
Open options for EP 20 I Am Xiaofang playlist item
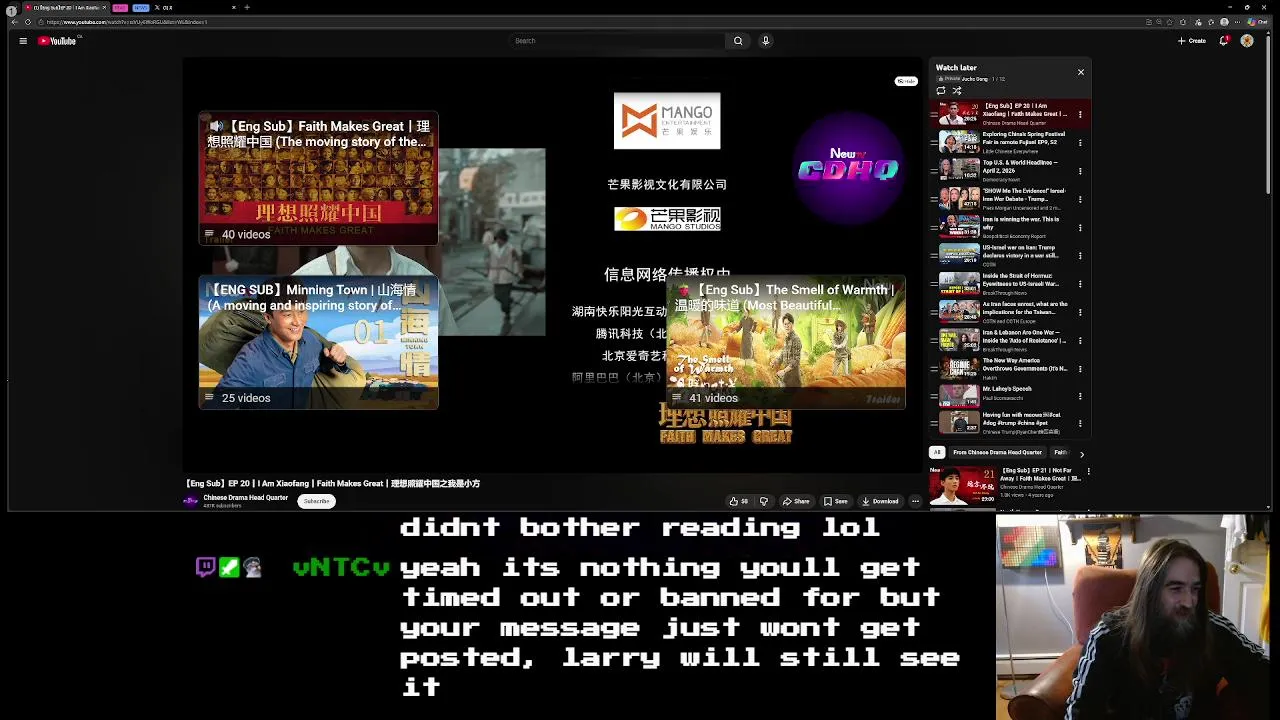(x=1080, y=114)
